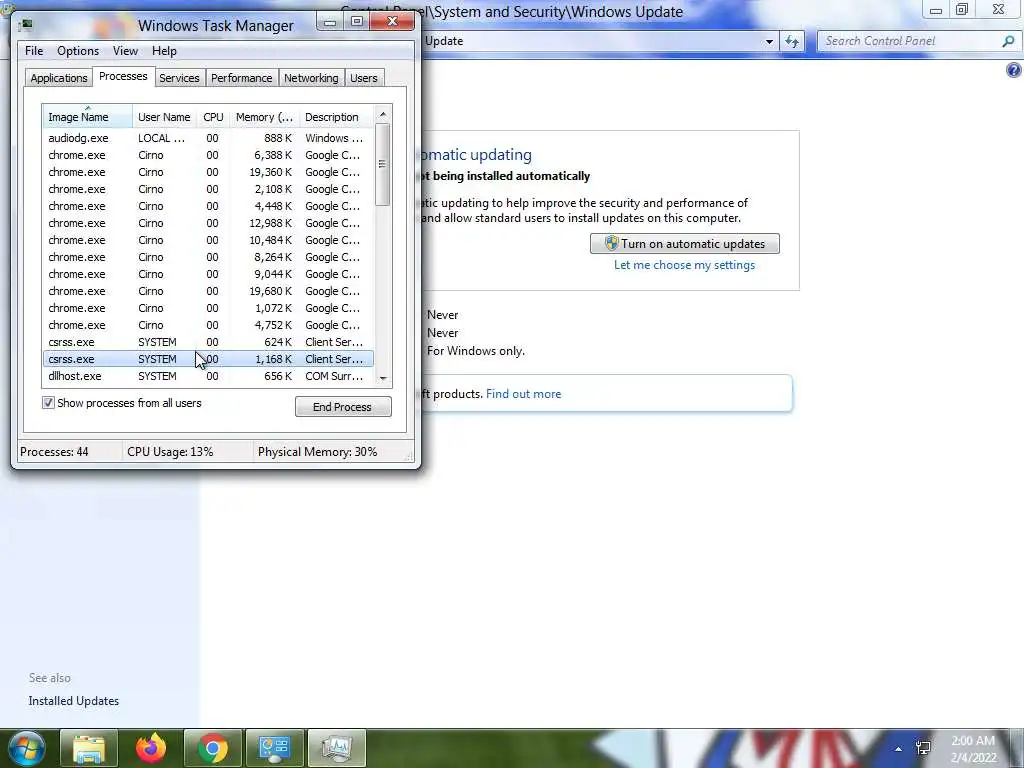Click the process list scroll down arrow

coord(383,378)
